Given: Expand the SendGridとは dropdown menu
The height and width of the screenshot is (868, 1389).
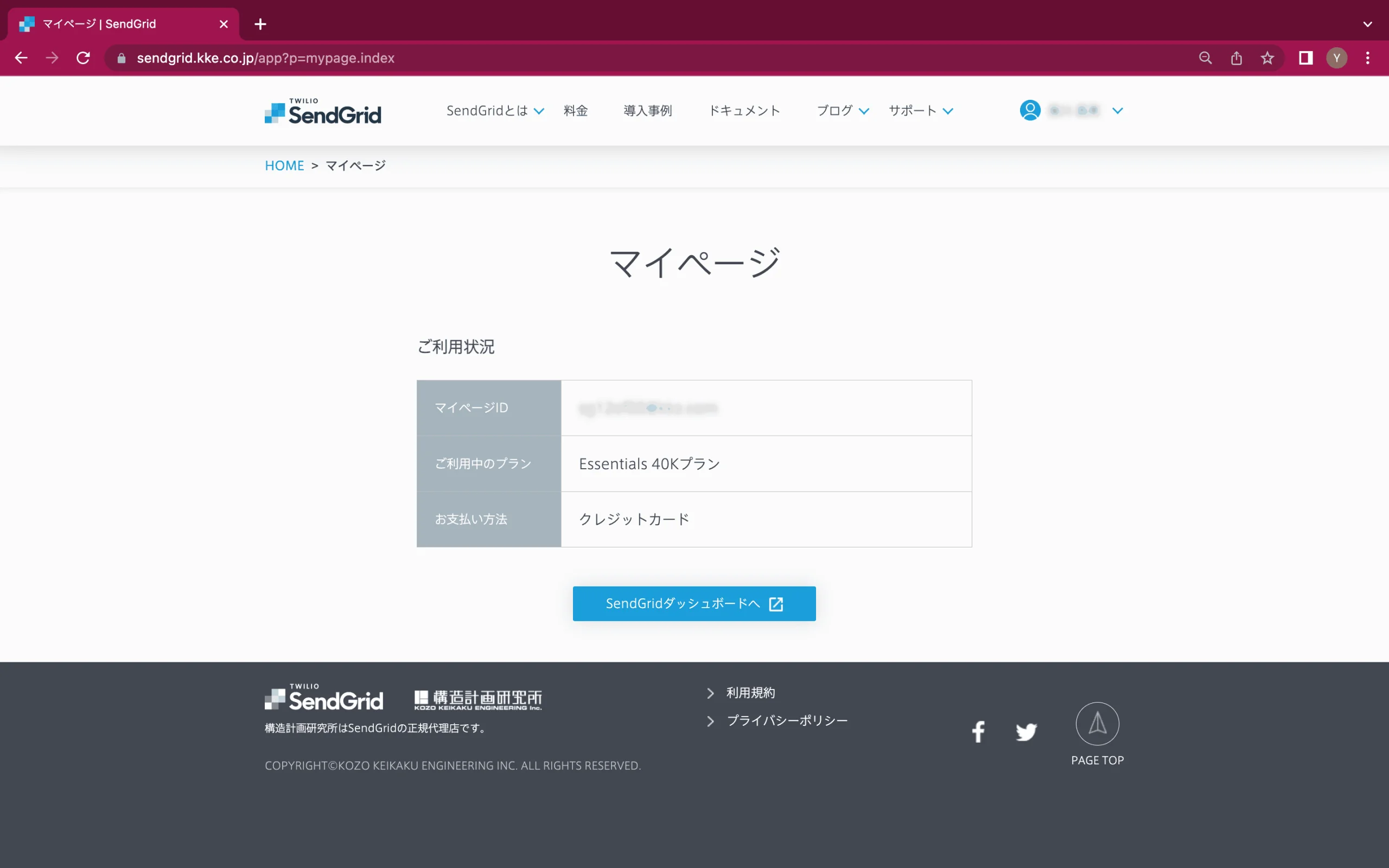Looking at the screenshot, I should 495,111.
